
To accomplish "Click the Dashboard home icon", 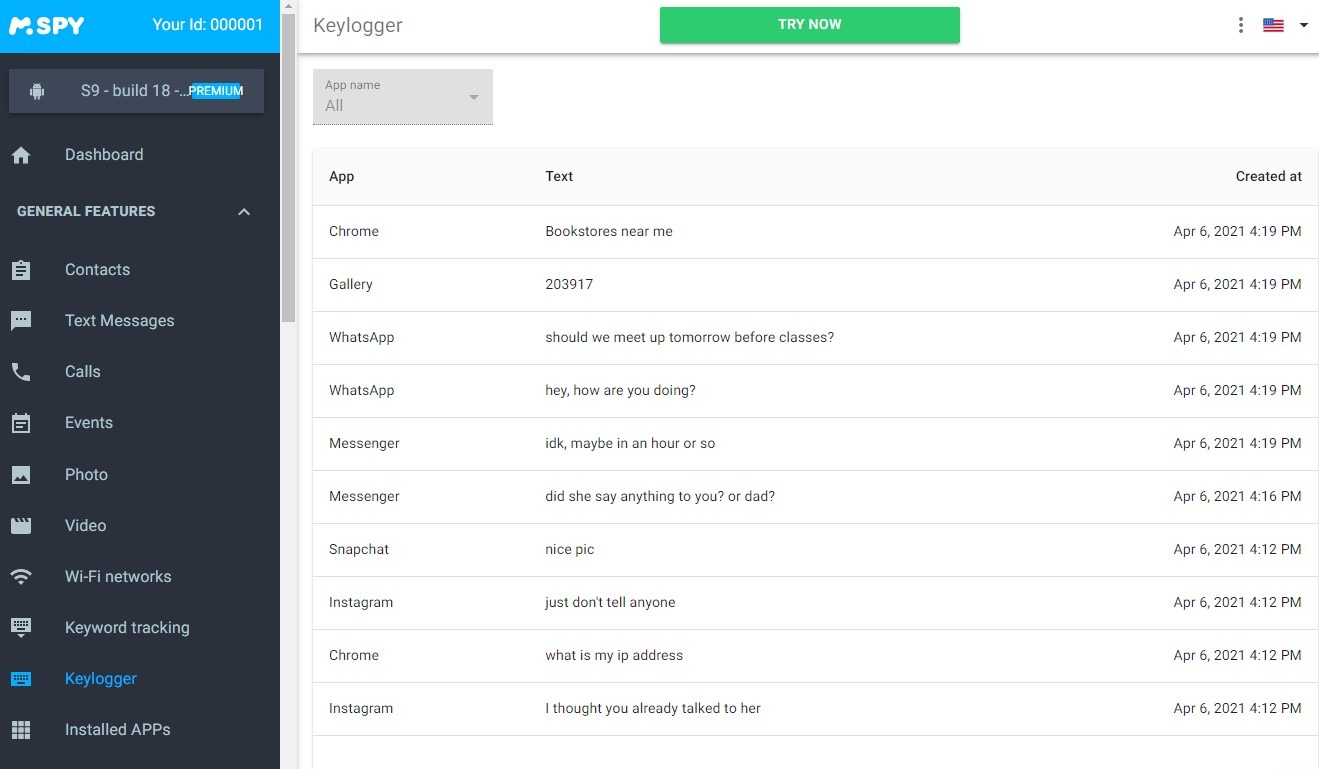I will click(21, 154).
